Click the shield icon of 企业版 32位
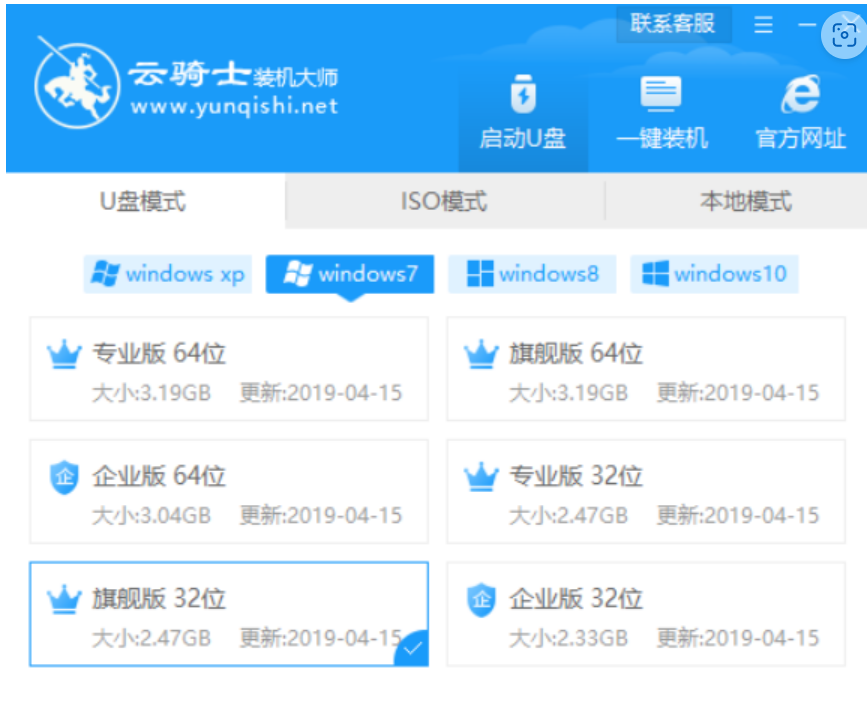Image resolution: width=867 pixels, height=705 pixels. 481,600
